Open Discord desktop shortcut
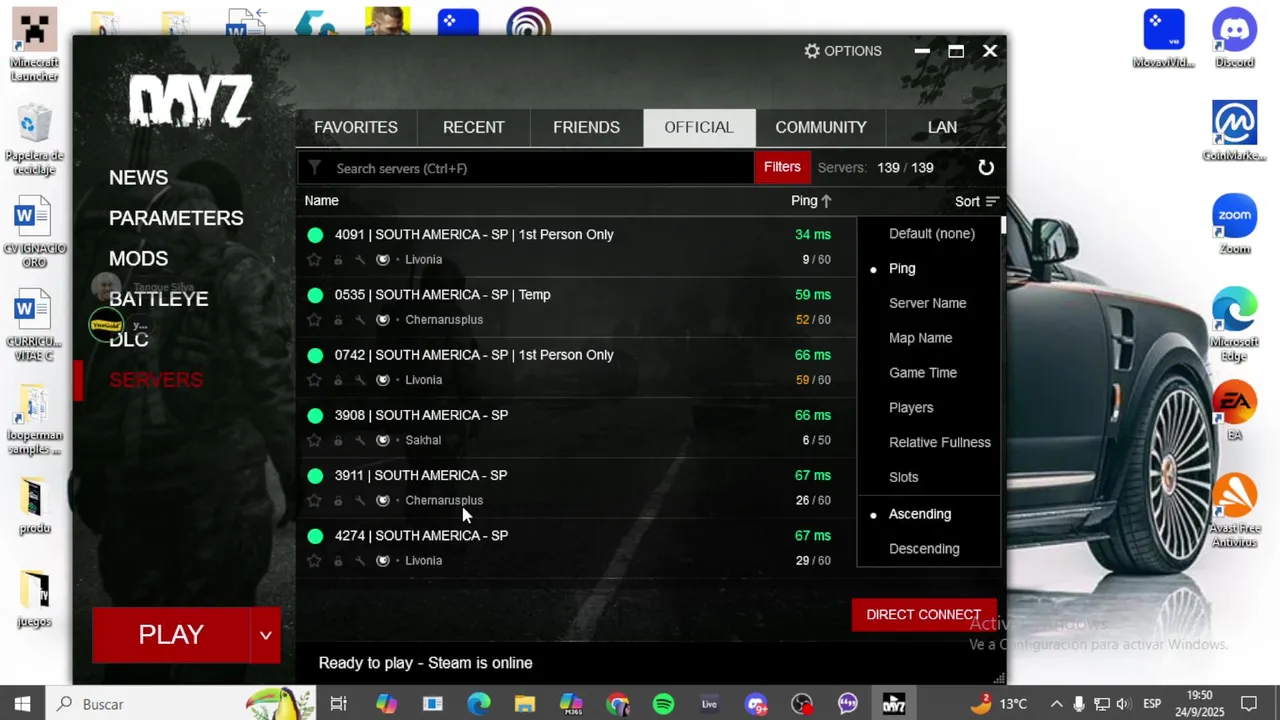The width and height of the screenshot is (1280, 720). (1234, 38)
